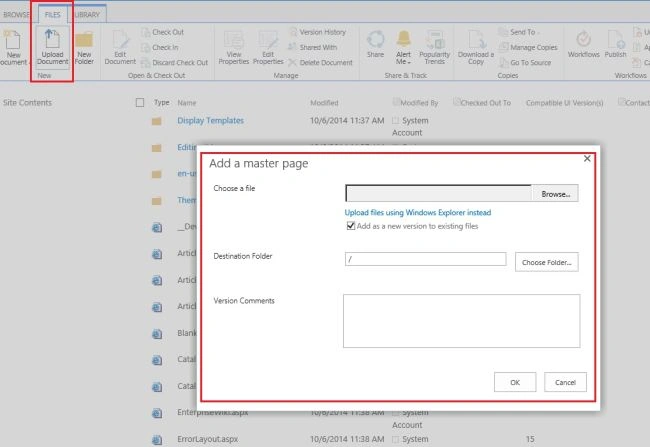The width and height of the screenshot is (650, 447).
Task: Click the Publish ribbon icon
Action: [616, 44]
